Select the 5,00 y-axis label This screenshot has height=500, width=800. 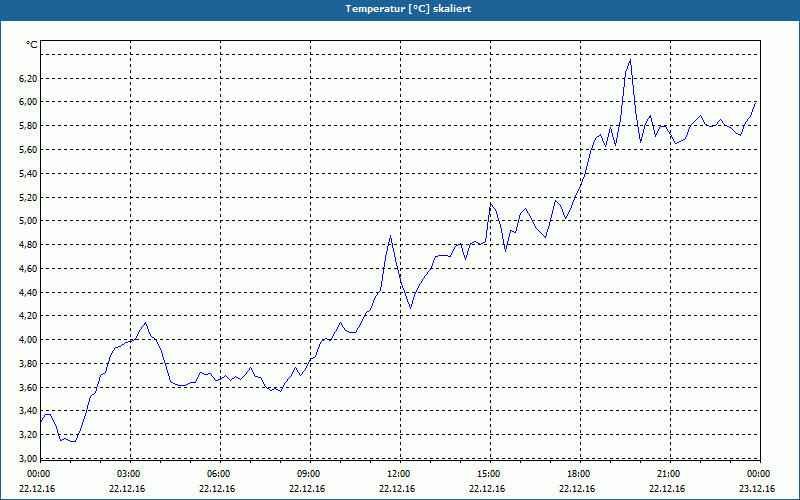29,220
